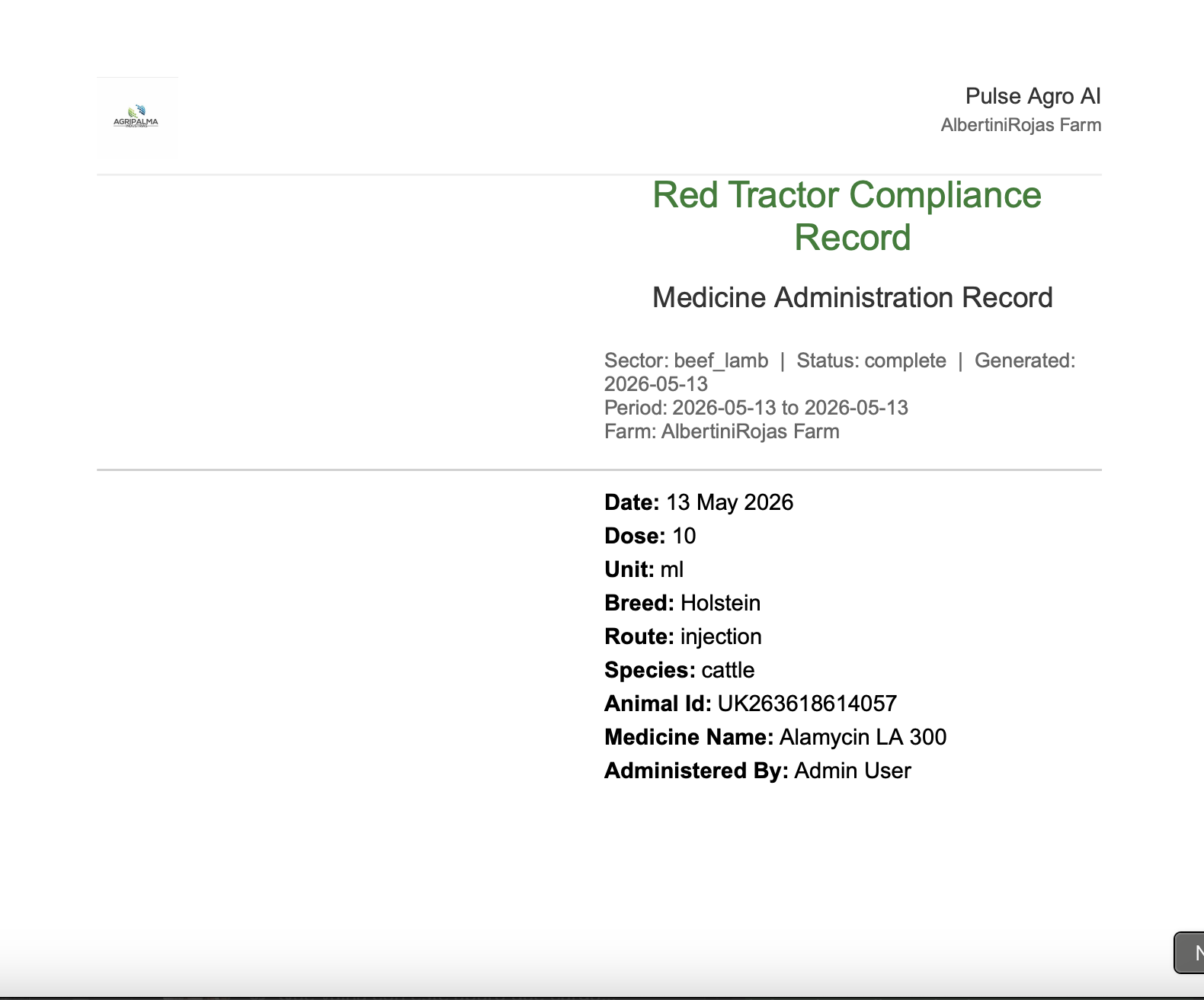Click 'AlbertiniRojas Farm' under Pulse Agro AI
Viewport: 1204px width, 1000px height.
[1021, 125]
